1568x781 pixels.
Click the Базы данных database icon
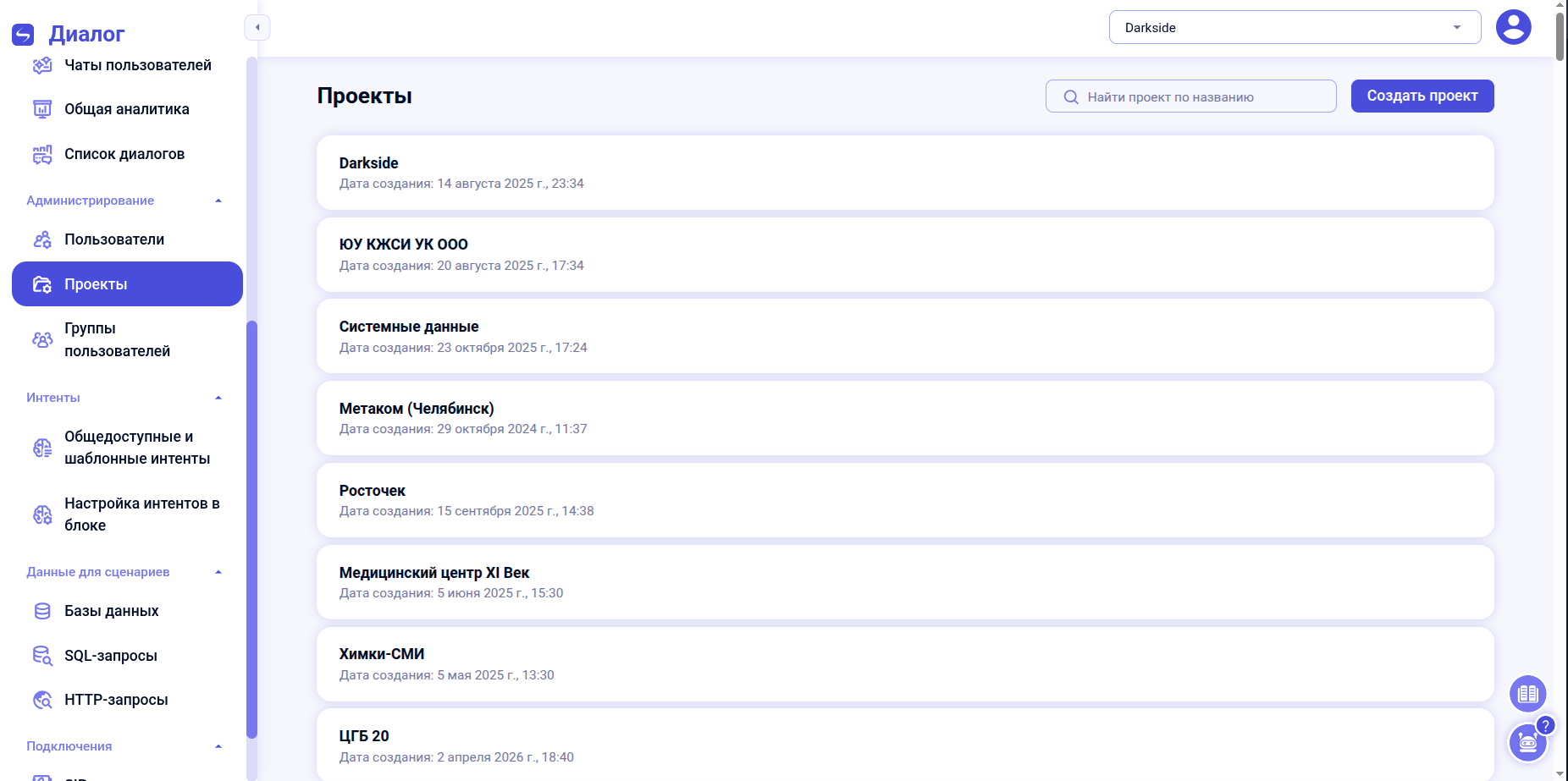pos(42,611)
